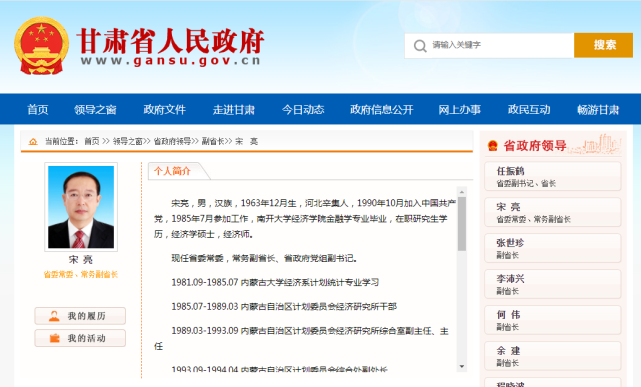Open the 今日动态 navigation item
The height and width of the screenshot is (387, 641).
(x=303, y=110)
